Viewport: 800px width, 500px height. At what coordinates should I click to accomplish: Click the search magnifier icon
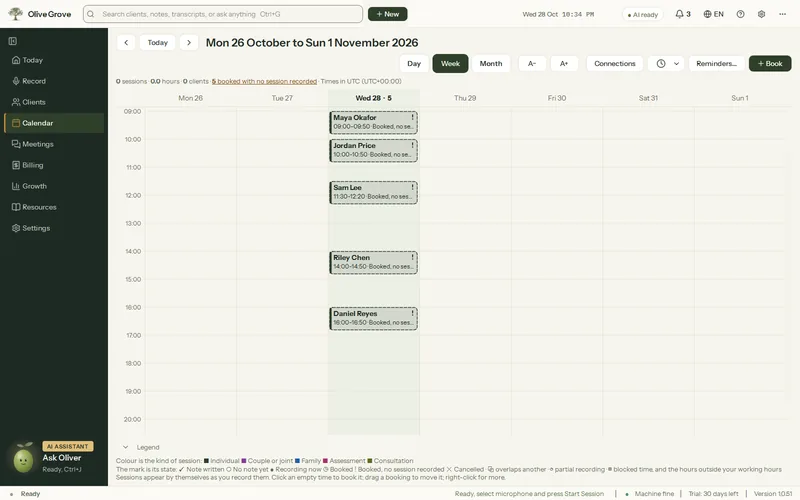tap(91, 14)
